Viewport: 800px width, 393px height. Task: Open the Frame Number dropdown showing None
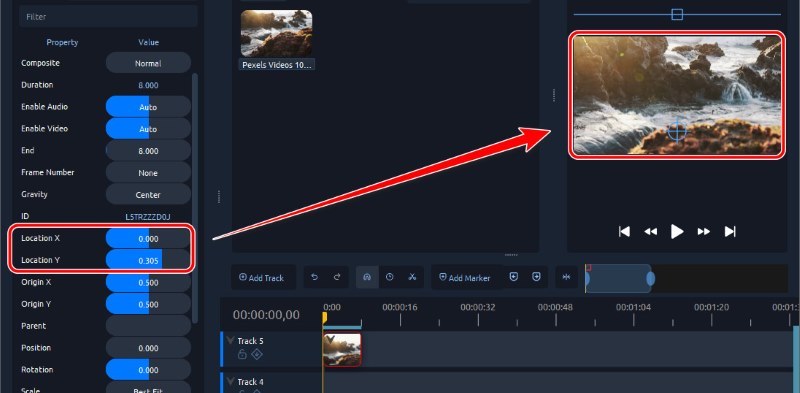148,173
